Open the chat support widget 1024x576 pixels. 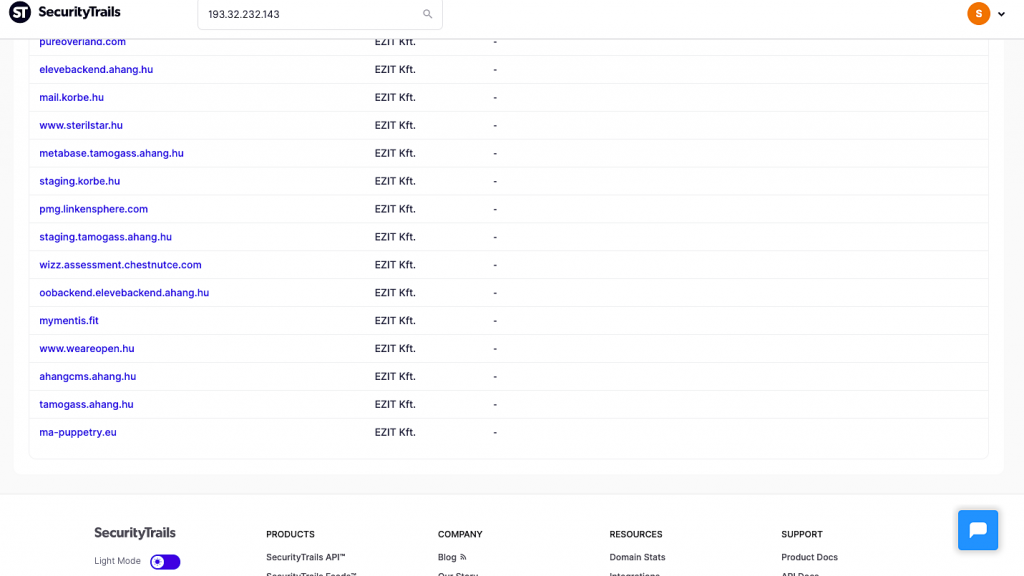978,530
